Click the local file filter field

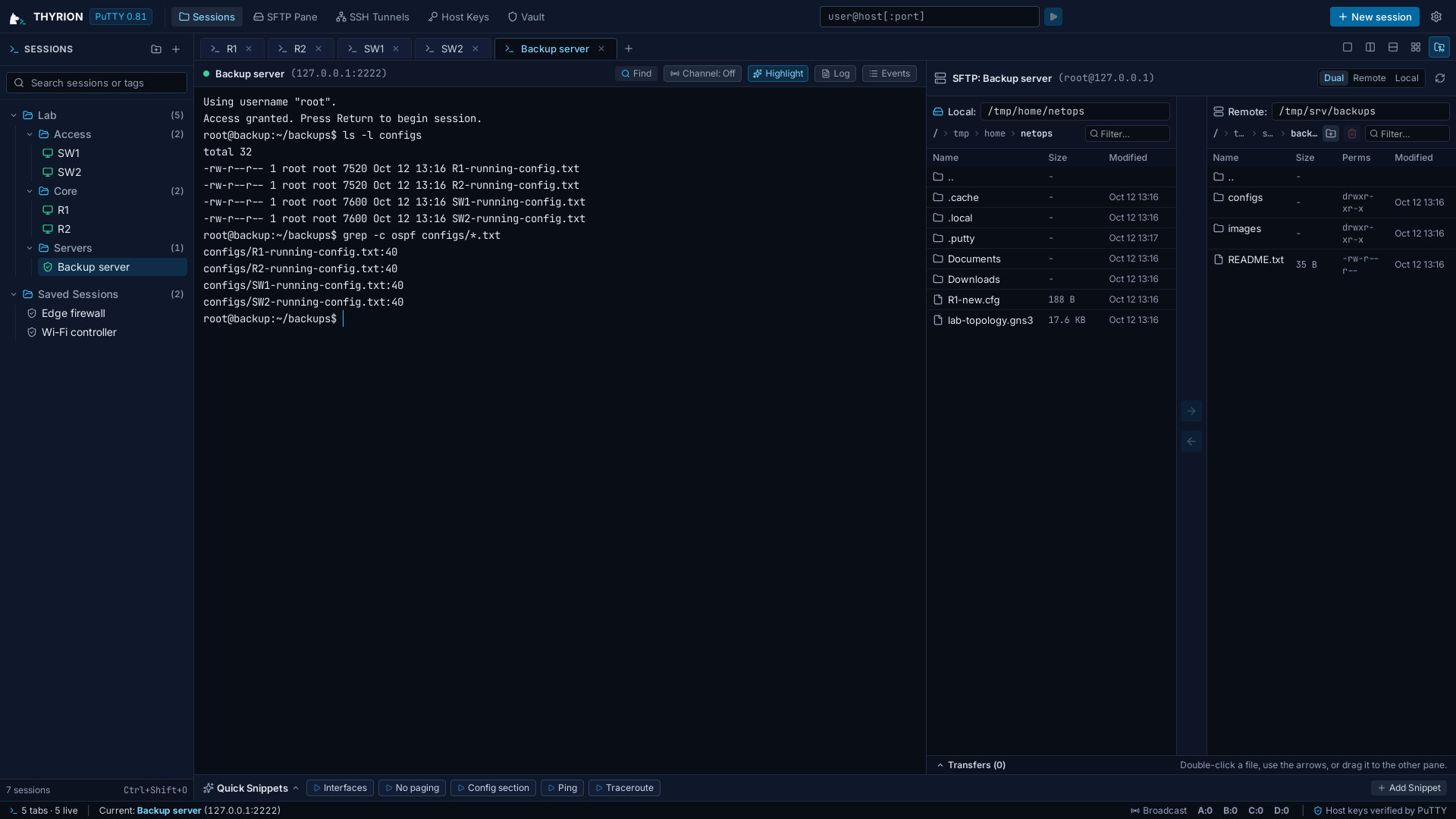click(x=1128, y=133)
